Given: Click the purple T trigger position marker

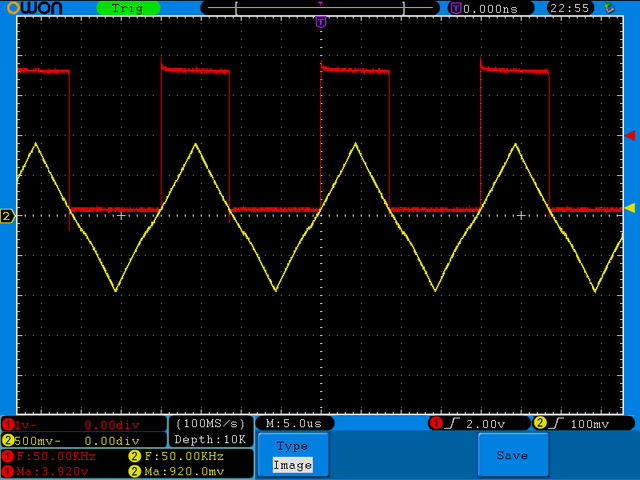Looking at the screenshot, I should tap(321, 22).
